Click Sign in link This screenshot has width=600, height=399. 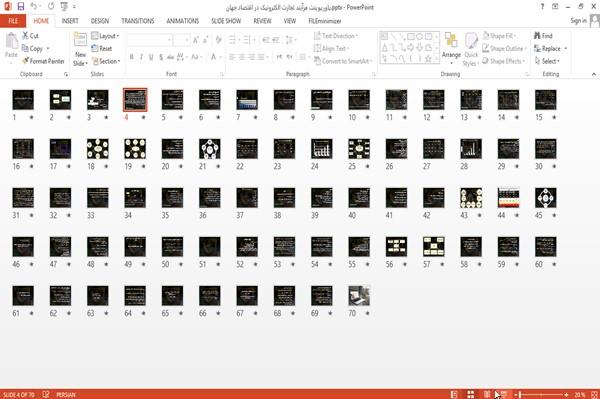(x=578, y=21)
